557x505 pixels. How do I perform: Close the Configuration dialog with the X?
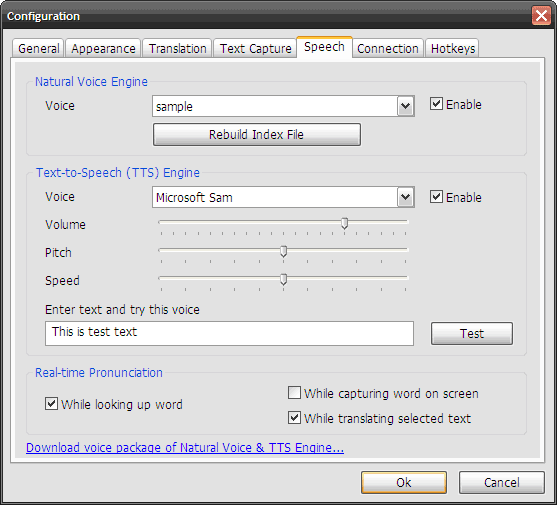pos(541,16)
